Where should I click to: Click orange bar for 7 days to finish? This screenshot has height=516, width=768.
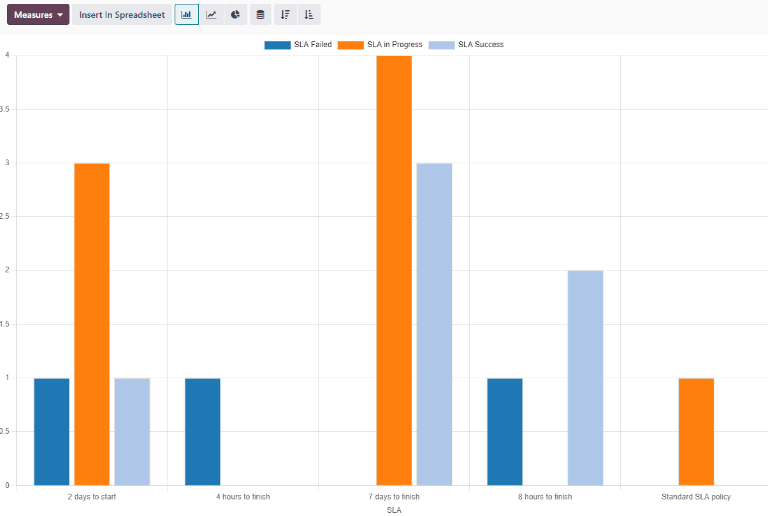(x=394, y=270)
